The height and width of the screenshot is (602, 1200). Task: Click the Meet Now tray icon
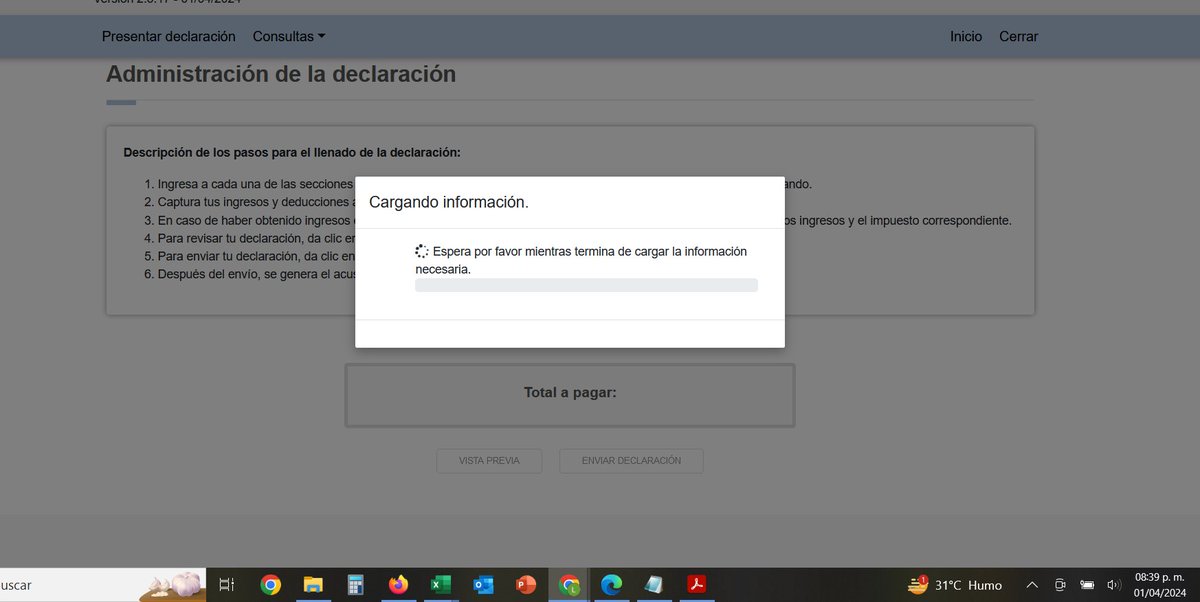pyautogui.click(x=1060, y=585)
